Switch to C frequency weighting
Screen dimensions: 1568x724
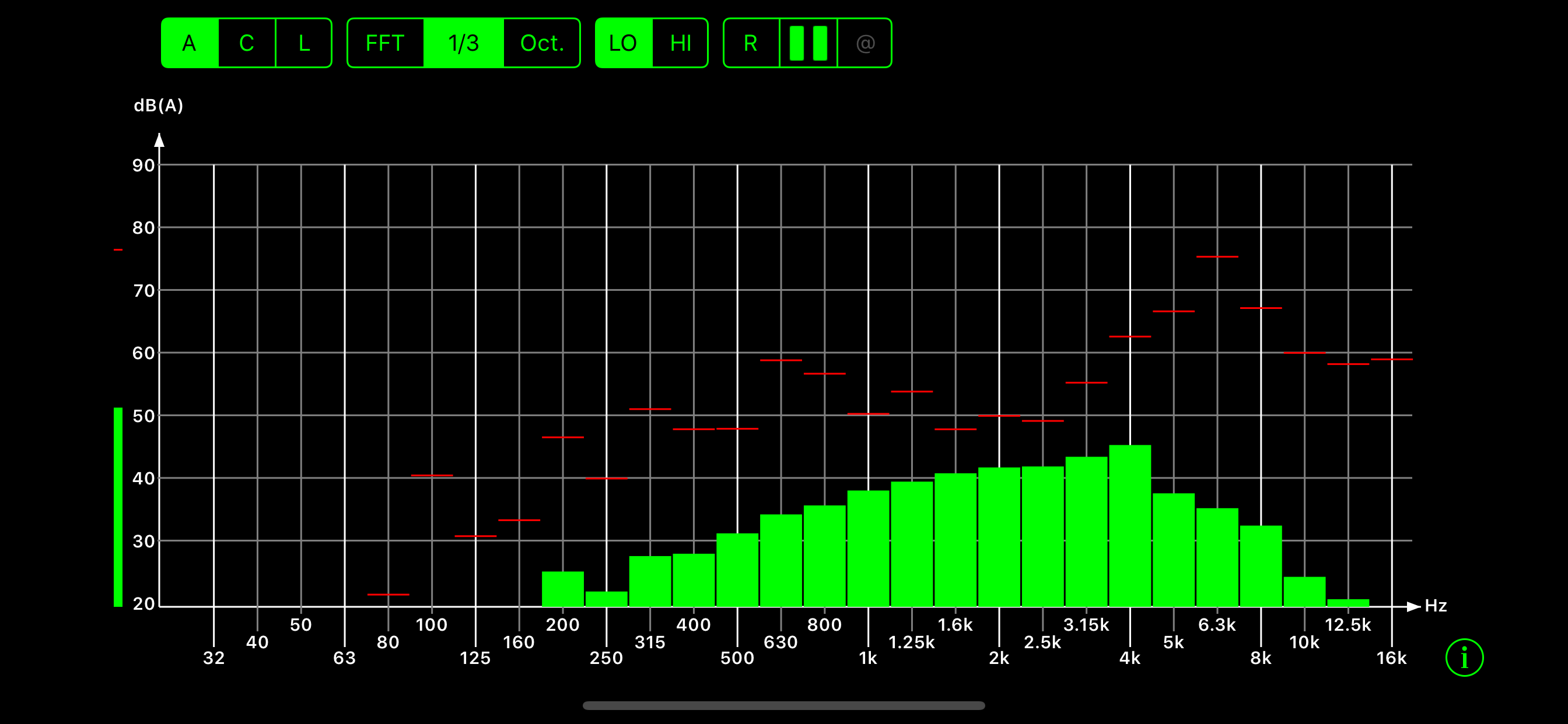tap(247, 43)
